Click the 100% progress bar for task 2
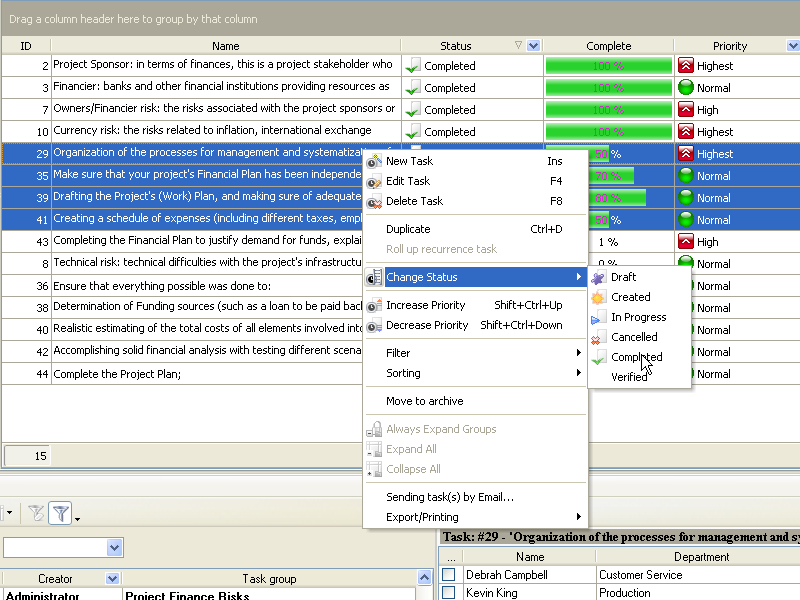800x600 pixels. click(x=608, y=66)
